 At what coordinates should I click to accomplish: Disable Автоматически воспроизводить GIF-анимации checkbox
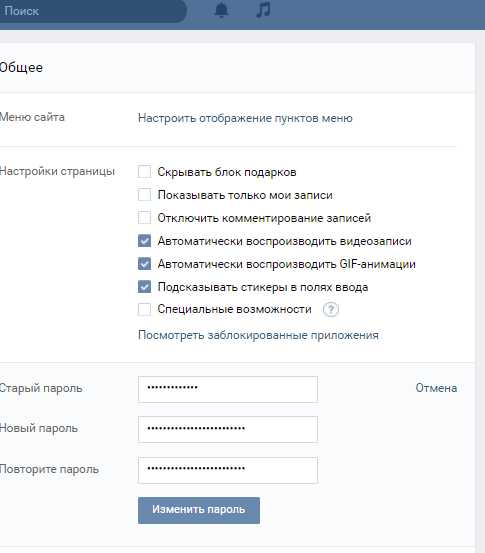[144, 264]
